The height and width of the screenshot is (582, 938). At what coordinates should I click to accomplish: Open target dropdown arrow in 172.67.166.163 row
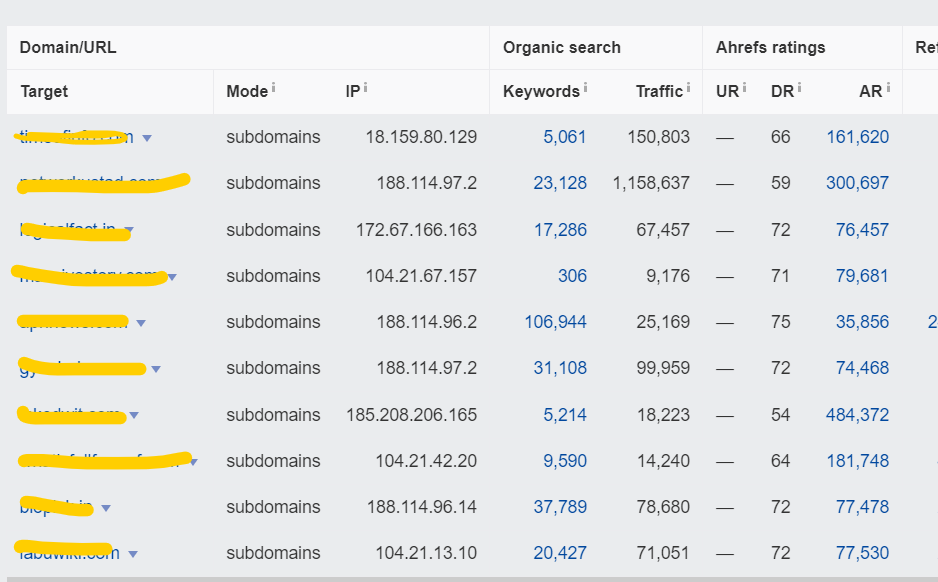[x=129, y=230]
